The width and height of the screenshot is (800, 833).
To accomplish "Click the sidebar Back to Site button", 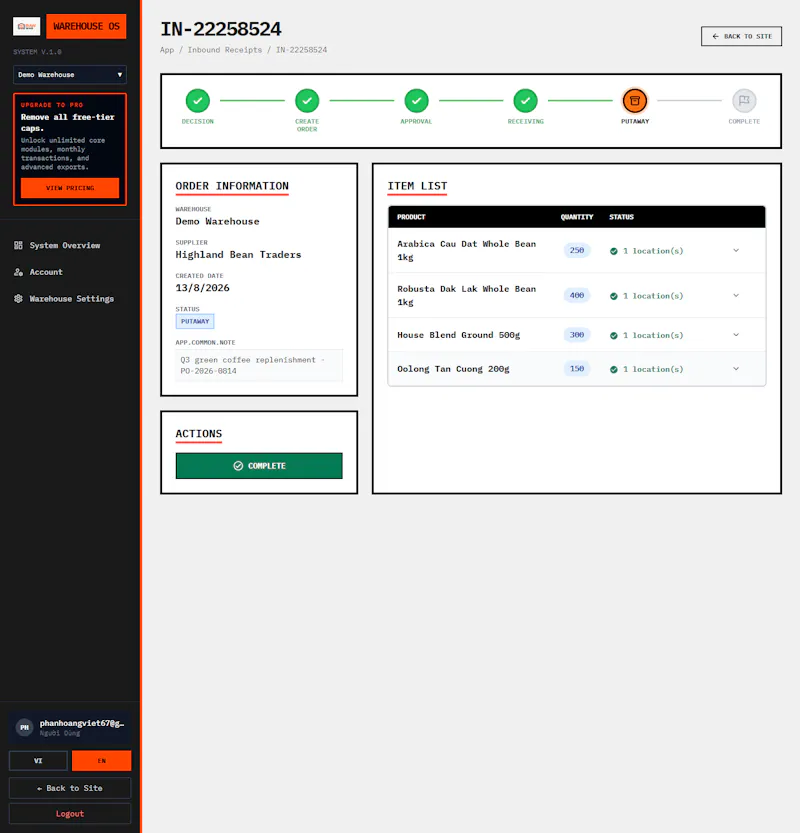I will pos(70,788).
